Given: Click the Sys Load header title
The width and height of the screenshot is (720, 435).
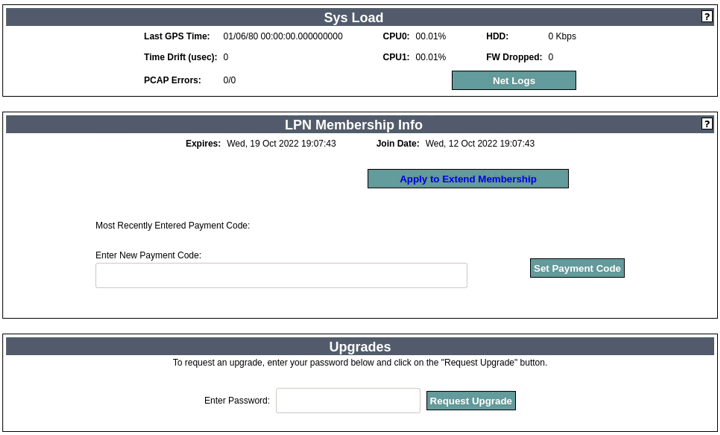Looking at the screenshot, I should click(354, 17).
